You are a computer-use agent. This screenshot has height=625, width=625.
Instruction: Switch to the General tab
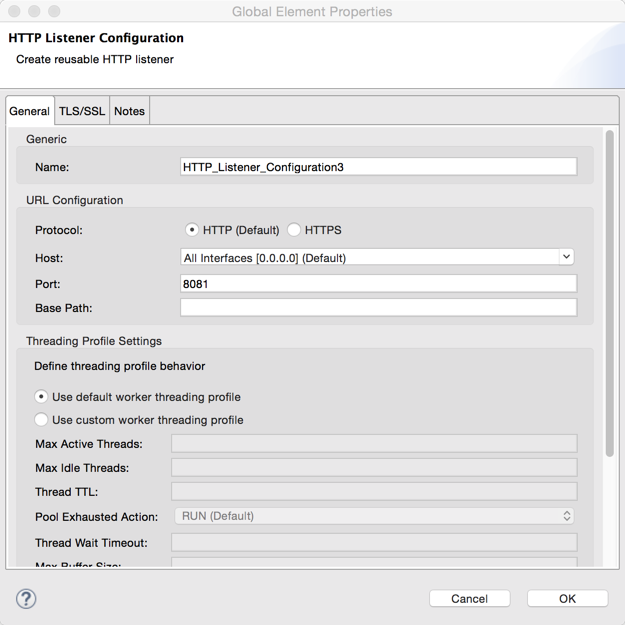(x=29, y=111)
